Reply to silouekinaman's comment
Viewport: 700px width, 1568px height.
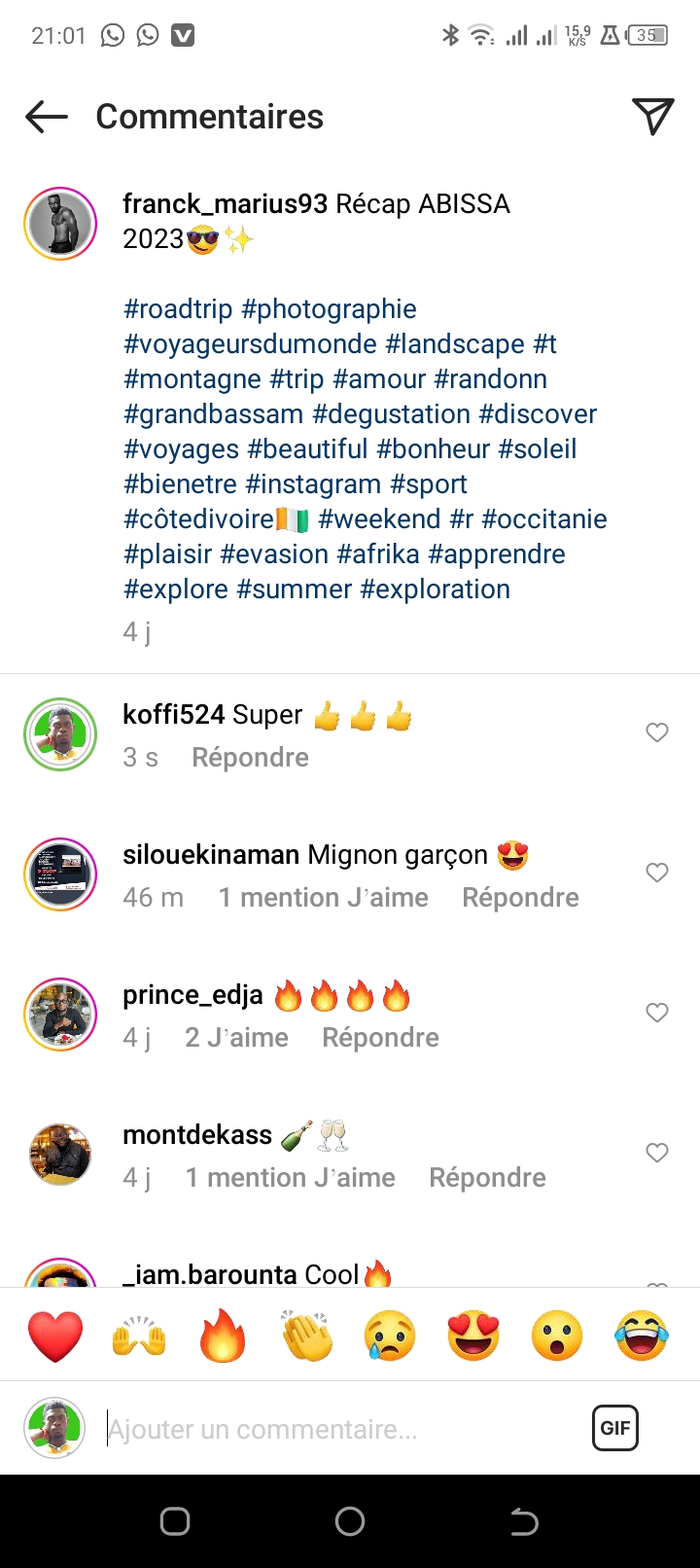coord(520,898)
